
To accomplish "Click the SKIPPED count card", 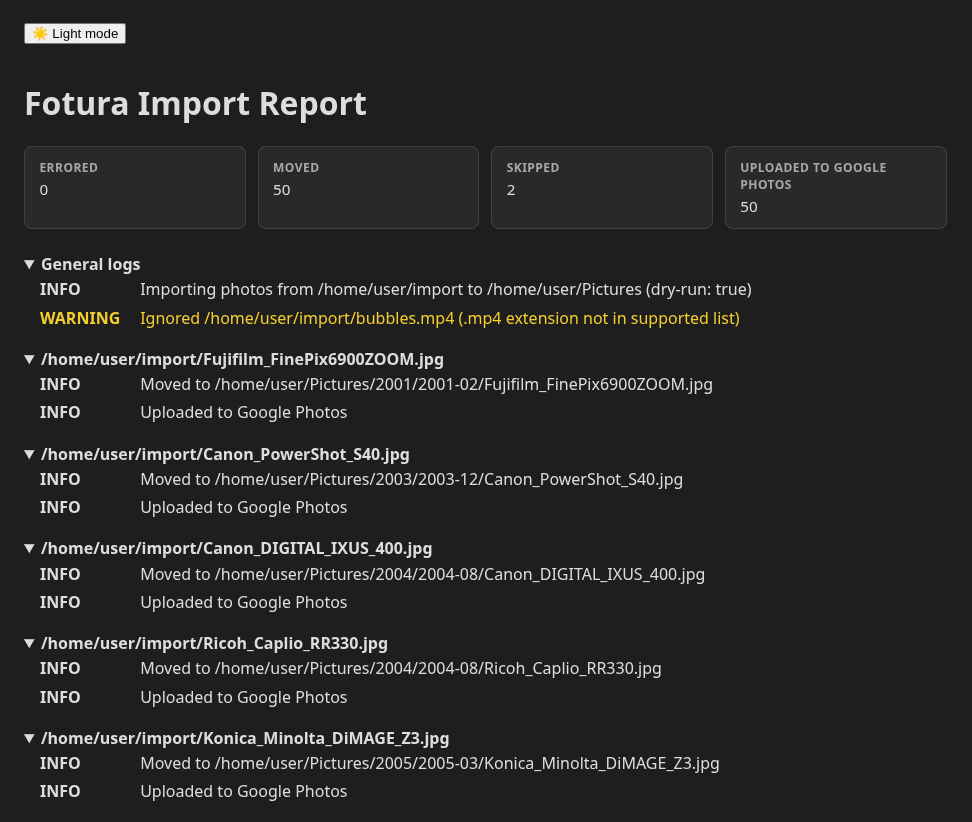I will [602, 187].
